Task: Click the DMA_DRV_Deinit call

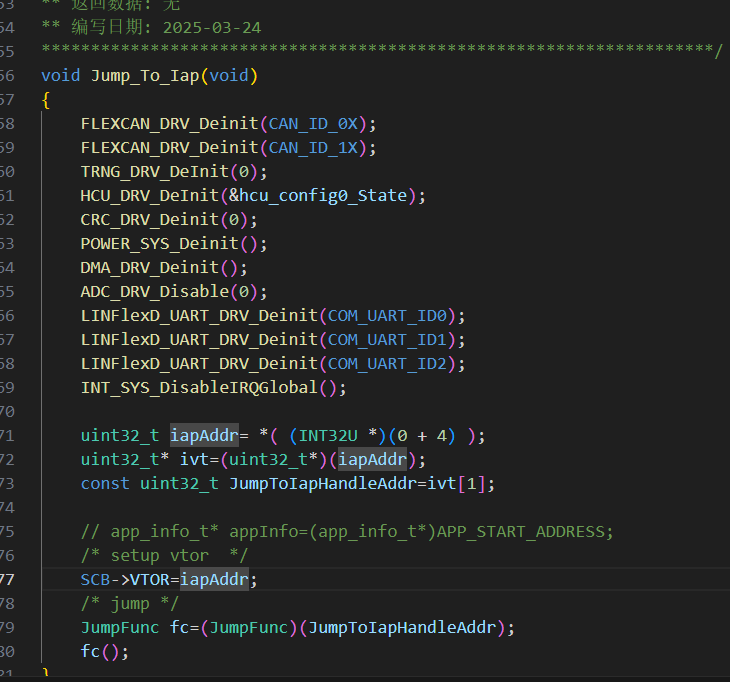Action: coord(150,267)
